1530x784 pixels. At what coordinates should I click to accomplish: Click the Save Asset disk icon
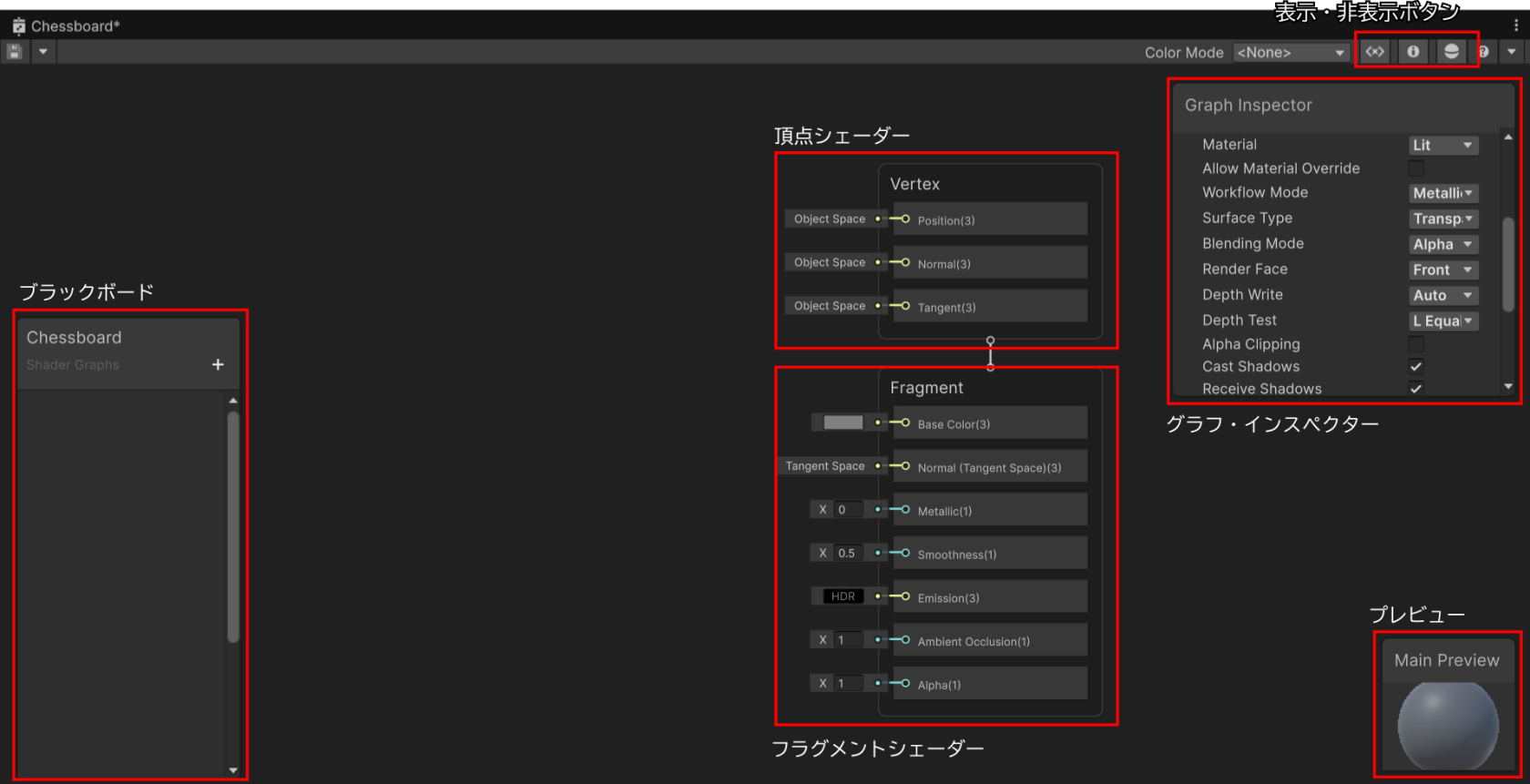coord(15,52)
